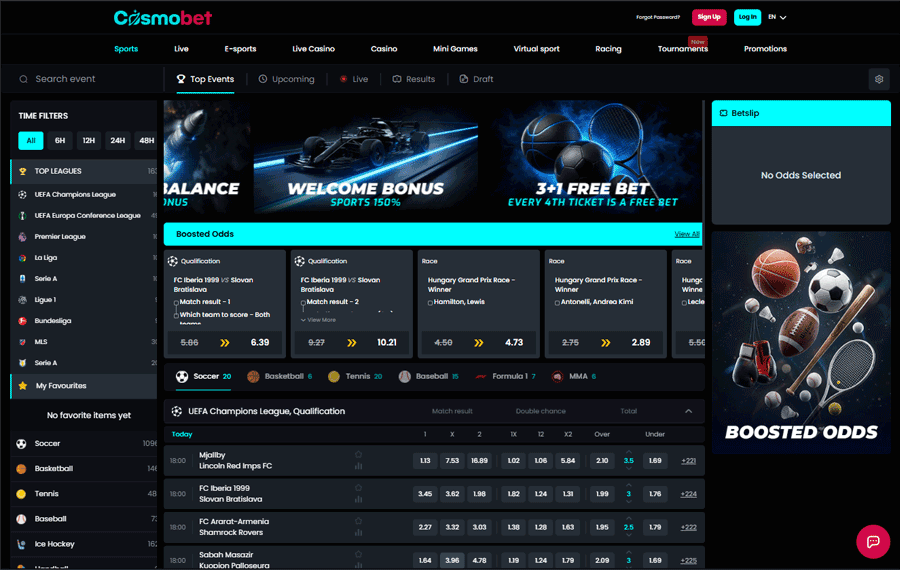
Task: Click the Betslip header icon
Action: tap(723, 113)
